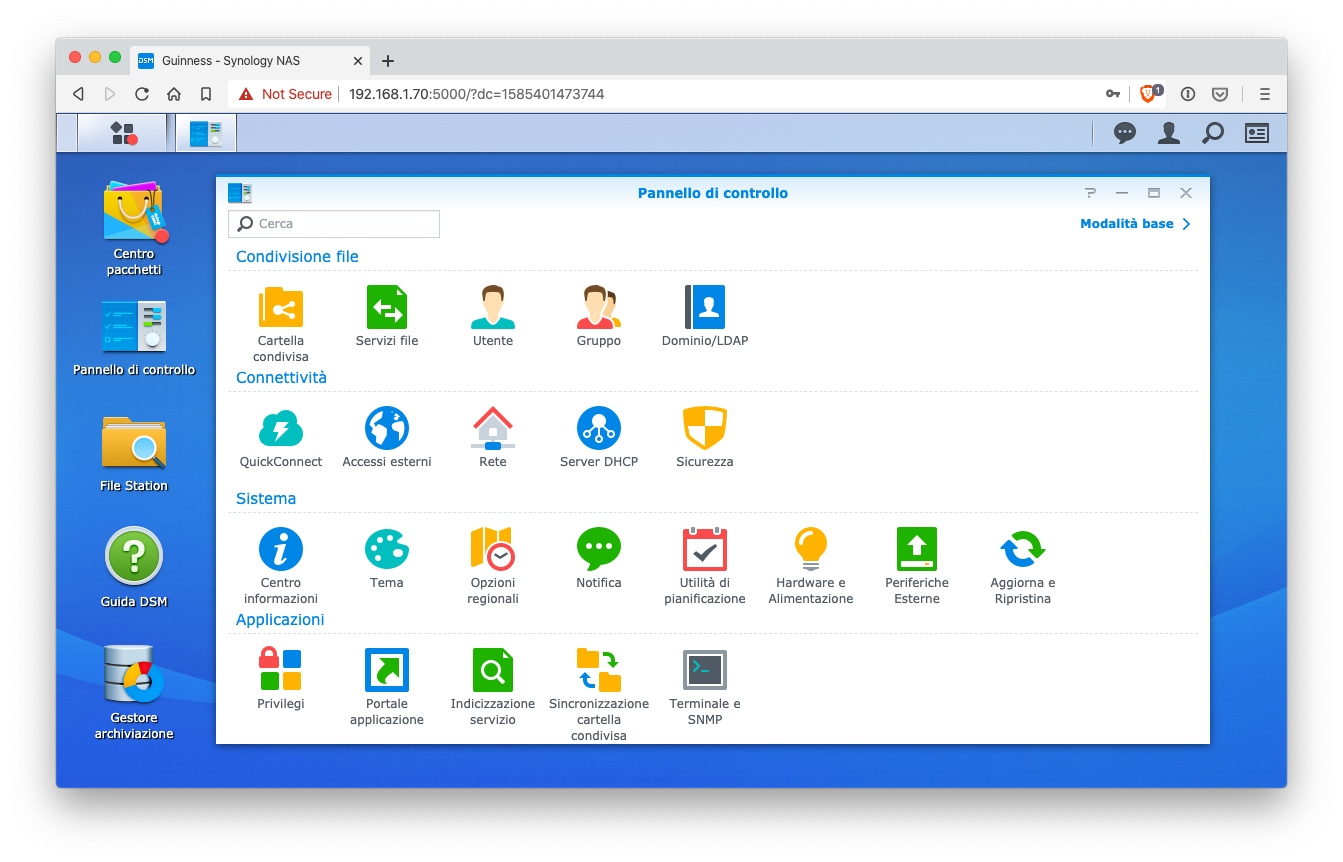Screen dimensions: 1343x862
Task: Click the Condivisione file section heading
Action: click(297, 257)
